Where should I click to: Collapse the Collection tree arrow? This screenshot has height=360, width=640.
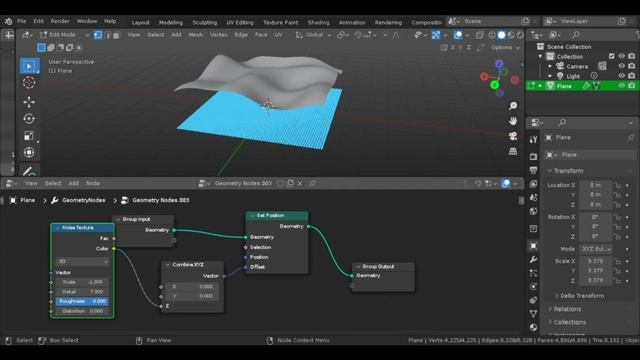(540, 56)
